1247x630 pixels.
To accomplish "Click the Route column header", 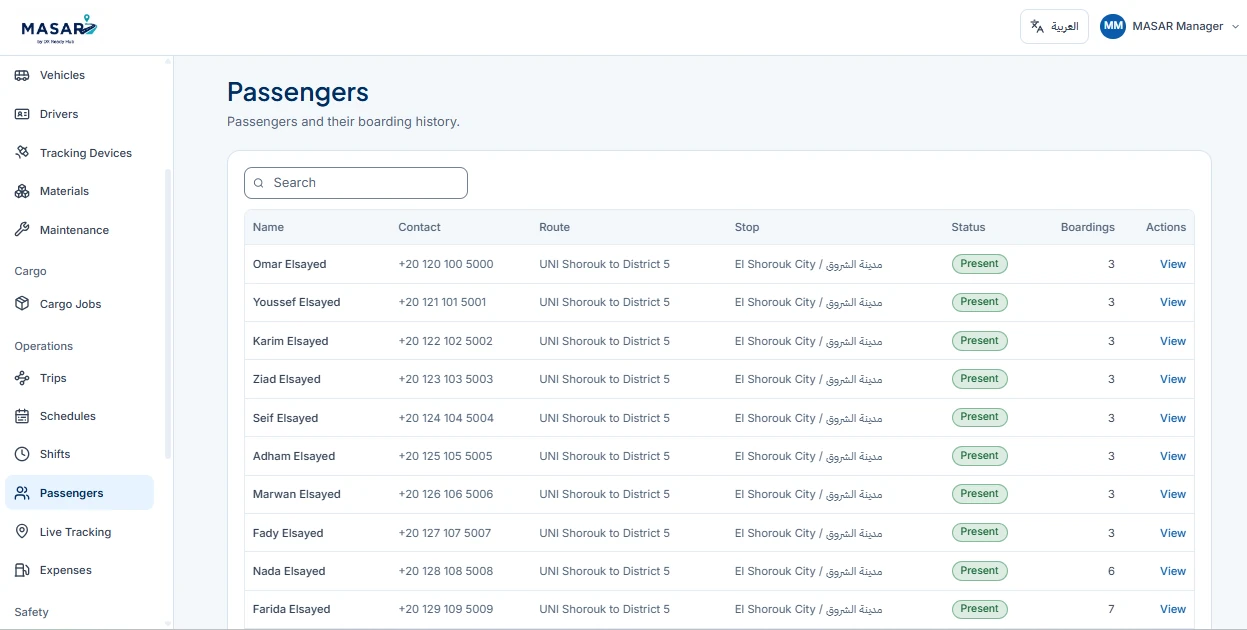I will pos(554,227).
